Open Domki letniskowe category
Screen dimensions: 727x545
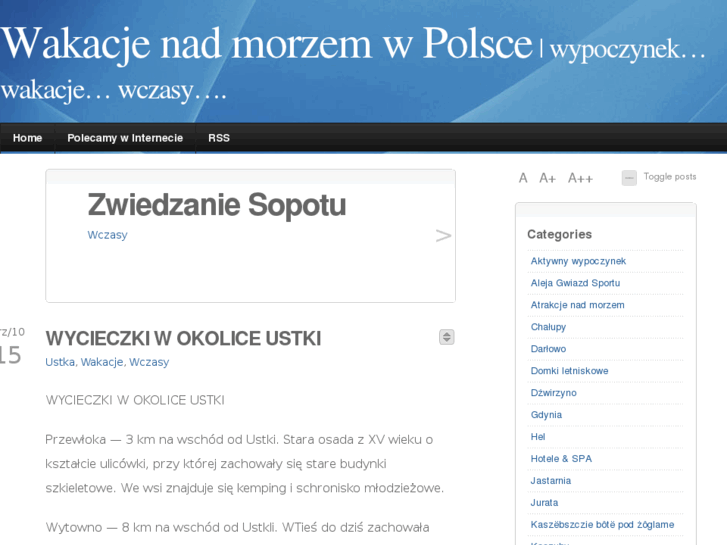click(569, 371)
